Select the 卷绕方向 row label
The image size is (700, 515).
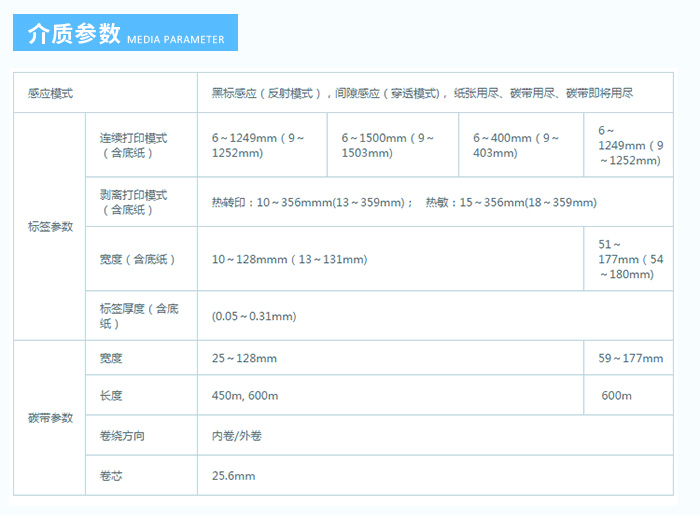click(121, 436)
